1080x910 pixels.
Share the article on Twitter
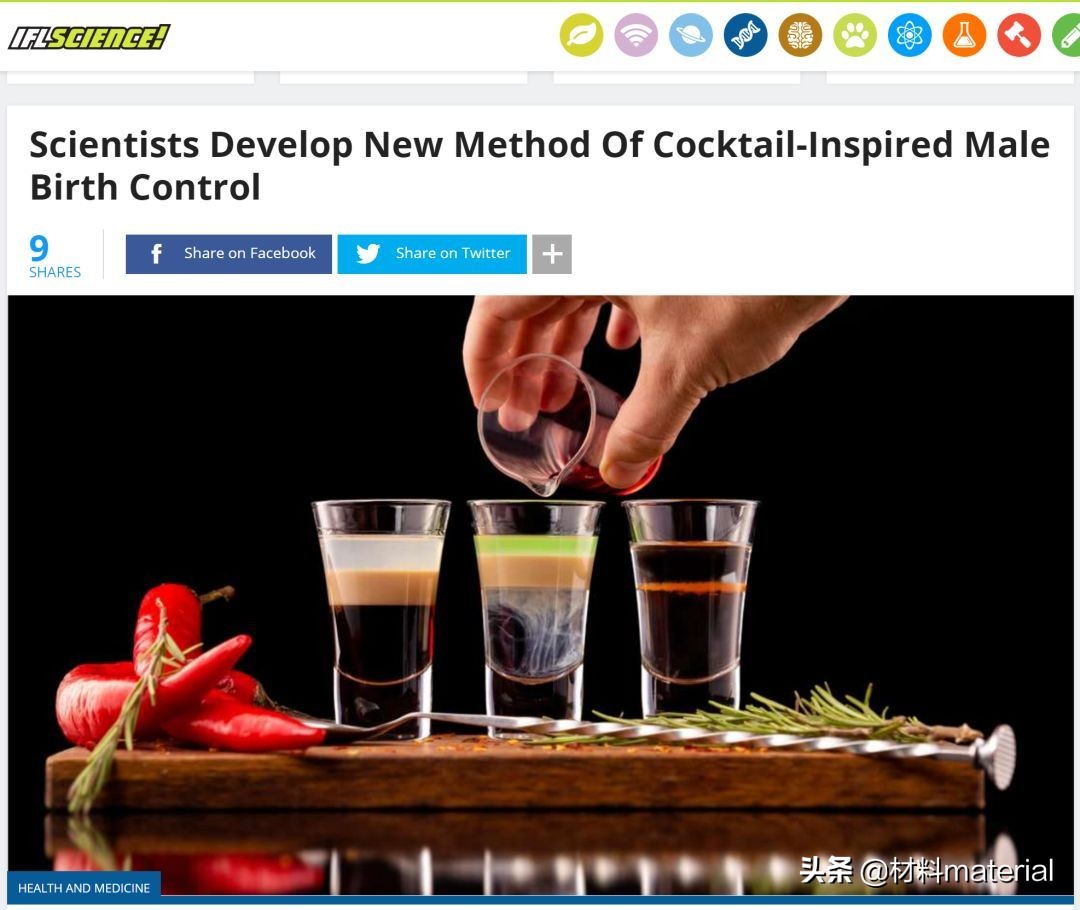432,254
